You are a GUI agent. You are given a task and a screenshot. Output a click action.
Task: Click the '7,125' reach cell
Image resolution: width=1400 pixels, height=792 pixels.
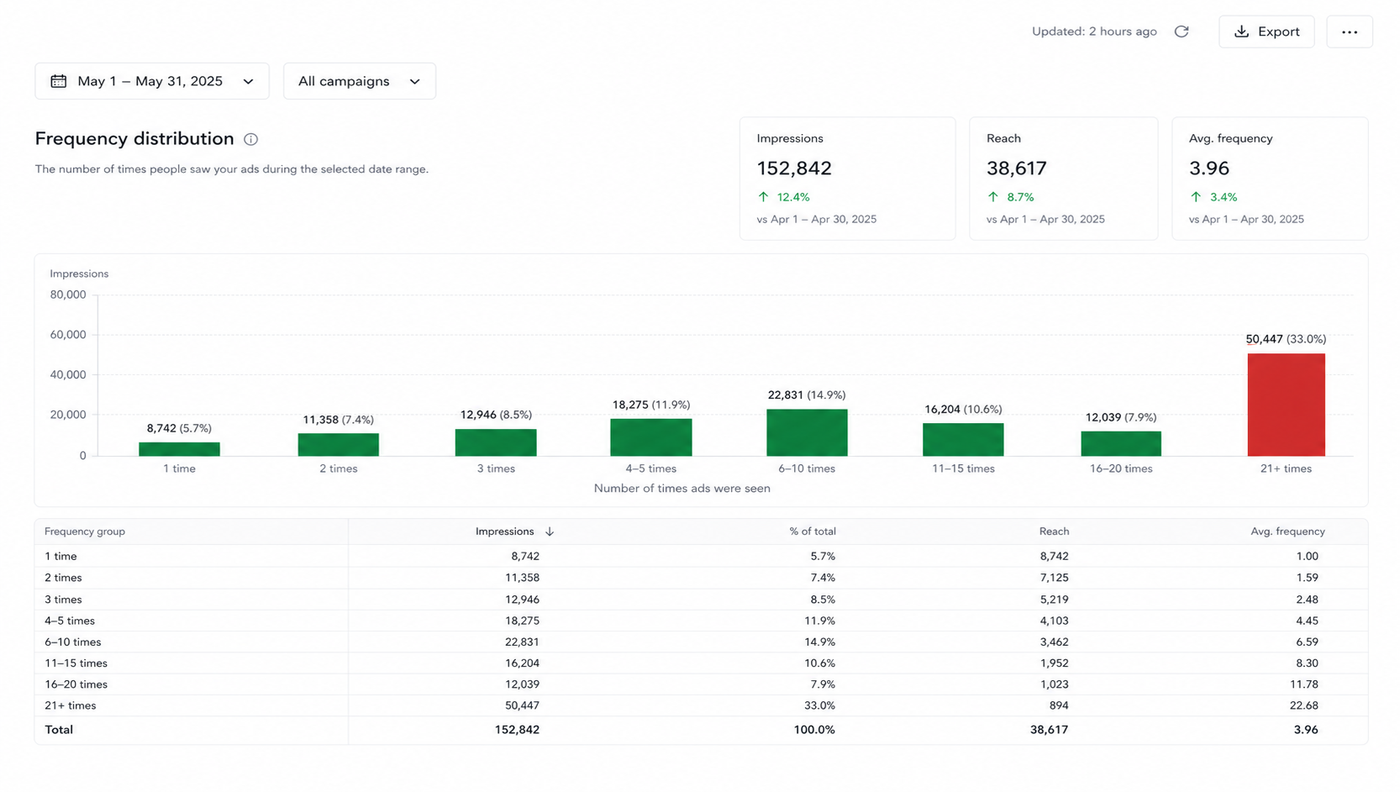tap(1053, 578)
